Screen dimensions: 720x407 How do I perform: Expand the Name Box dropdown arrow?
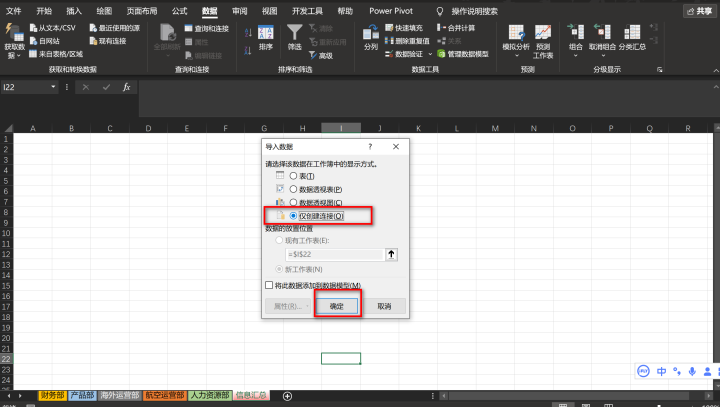click(53, 87)
